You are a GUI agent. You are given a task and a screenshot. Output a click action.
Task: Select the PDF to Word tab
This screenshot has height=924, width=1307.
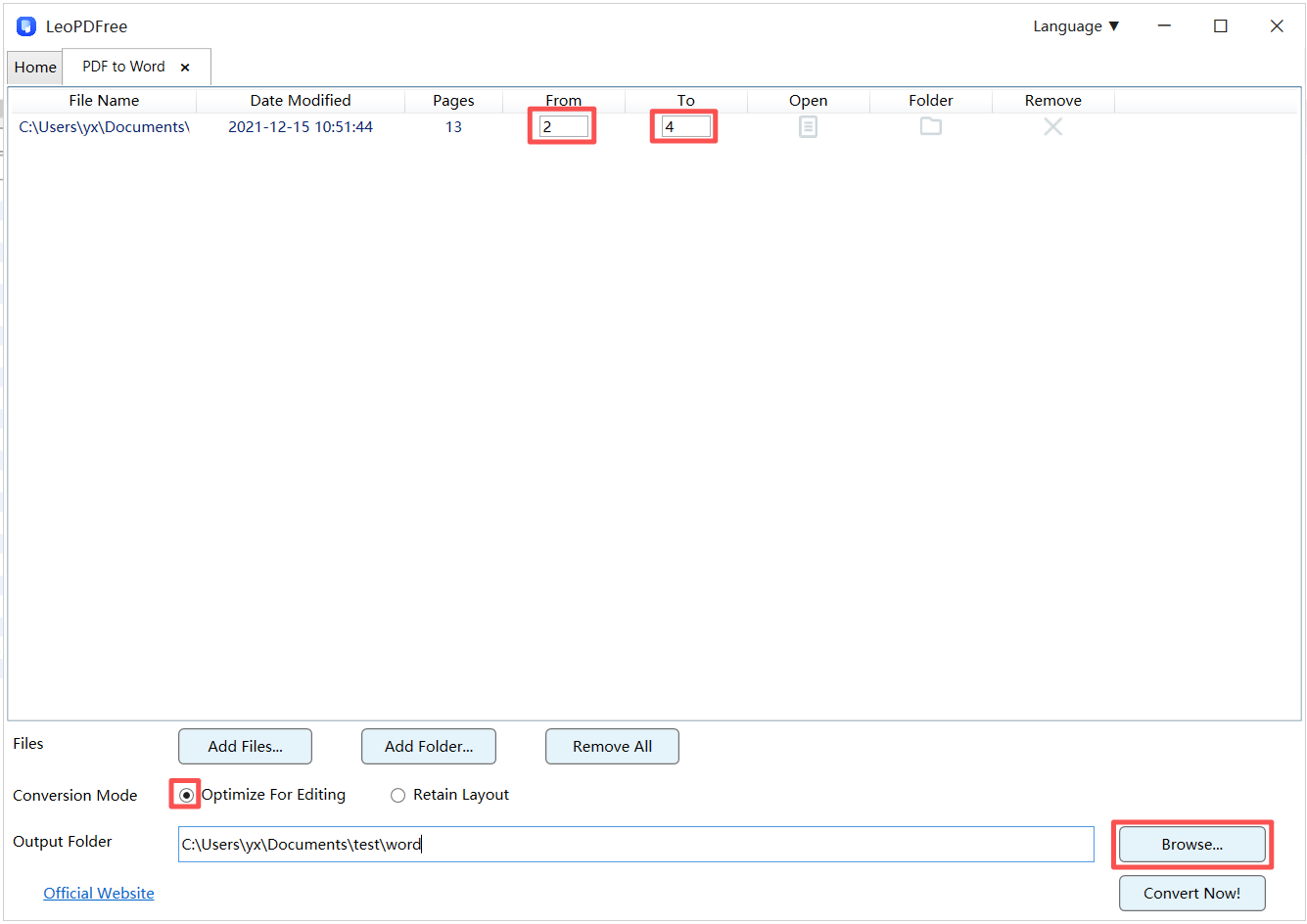(123, 67)
